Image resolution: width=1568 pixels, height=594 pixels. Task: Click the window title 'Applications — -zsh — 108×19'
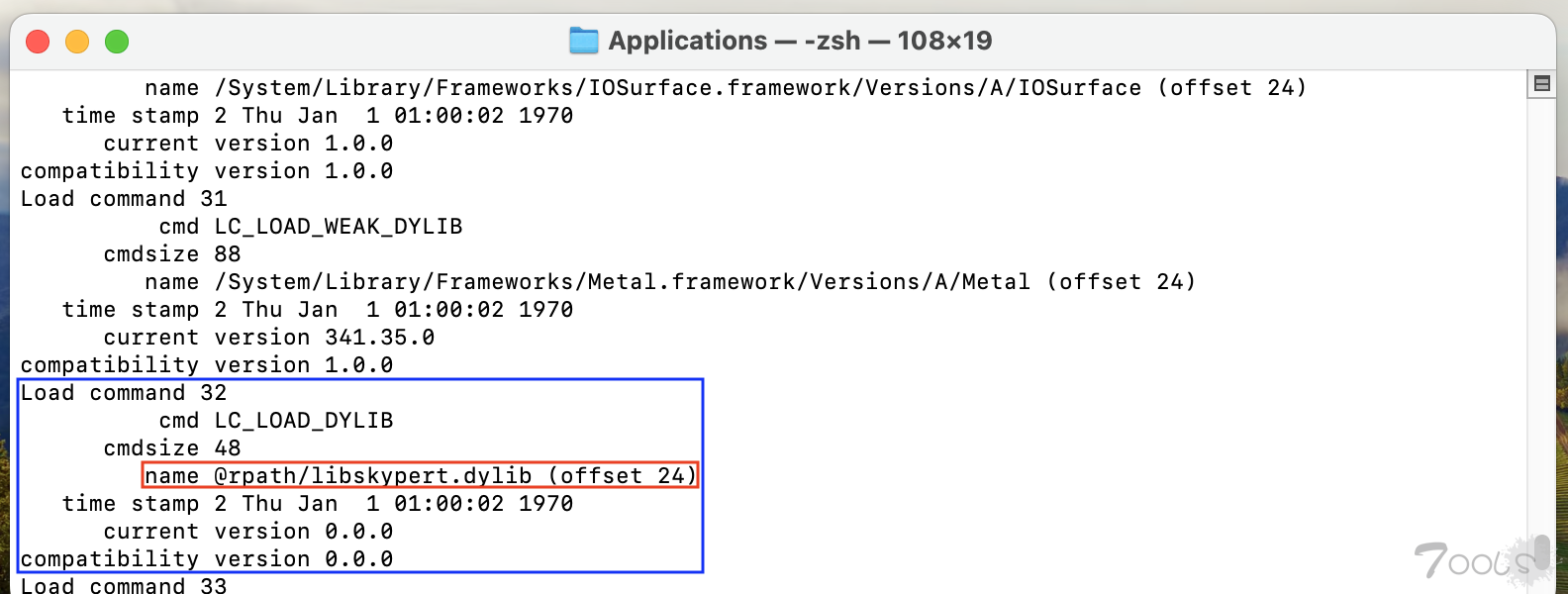pyautogui.click(x=800, y=41)
